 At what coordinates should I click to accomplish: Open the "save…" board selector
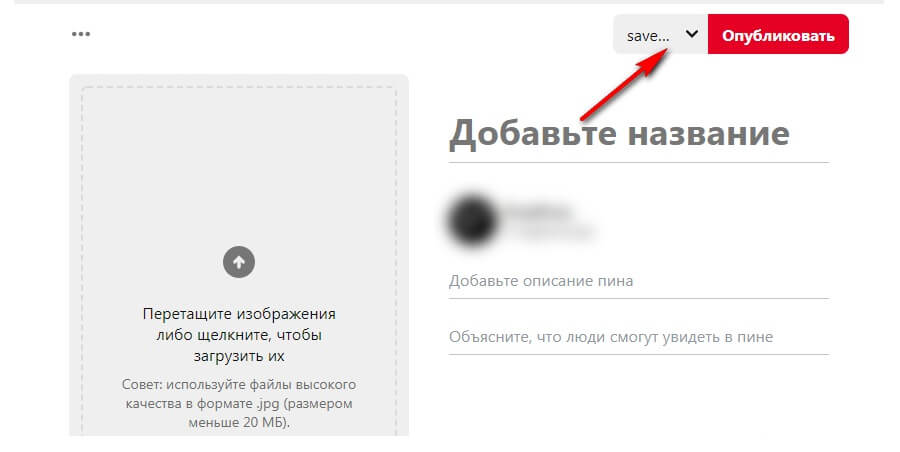pyautogui.click(x=661, y=34)
